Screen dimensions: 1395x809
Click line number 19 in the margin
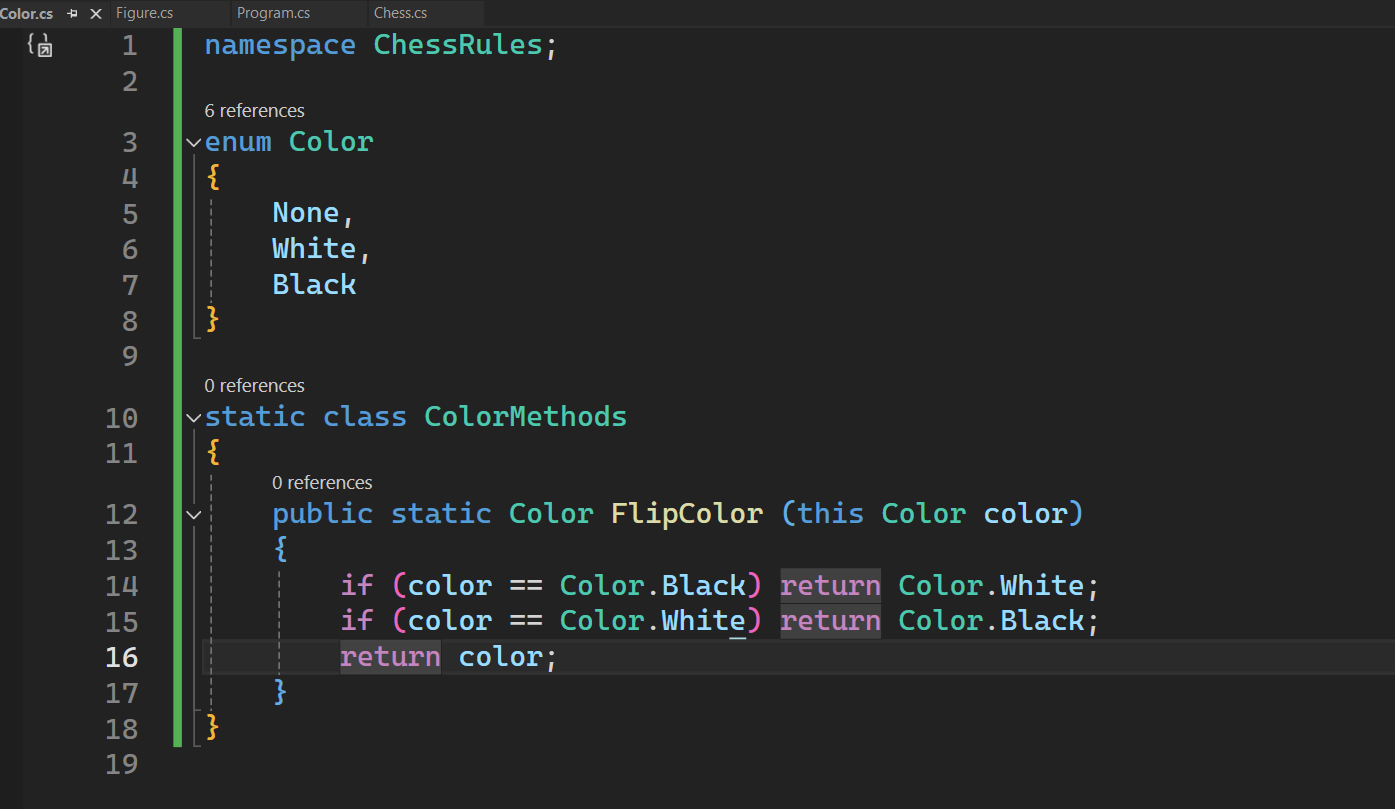coord(122,764)
